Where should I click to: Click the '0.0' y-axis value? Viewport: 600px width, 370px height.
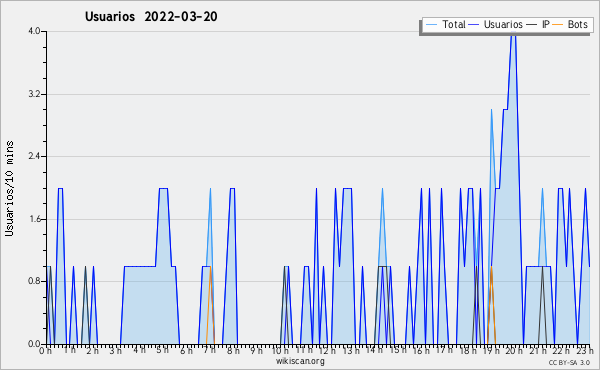[34, 344]
